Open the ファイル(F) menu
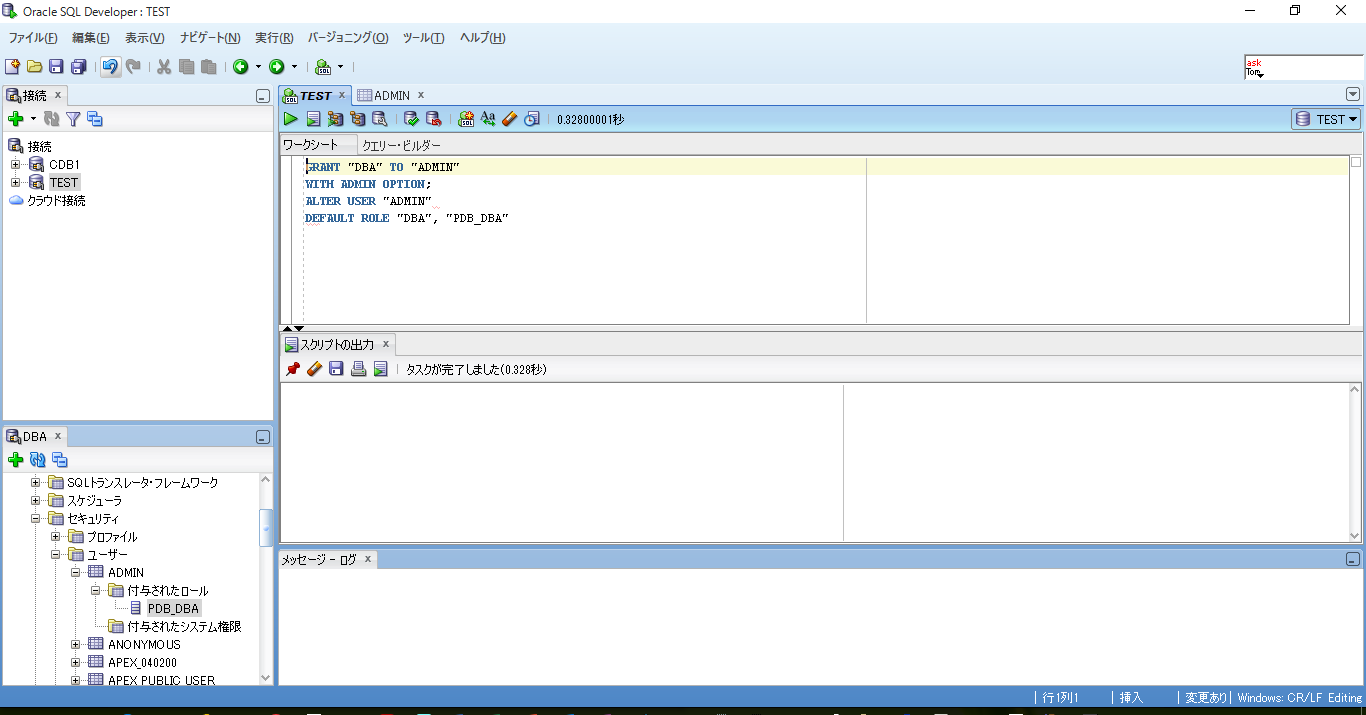Image resolution: width=1366 pixels, height=715 pixels. coord(33,38)
